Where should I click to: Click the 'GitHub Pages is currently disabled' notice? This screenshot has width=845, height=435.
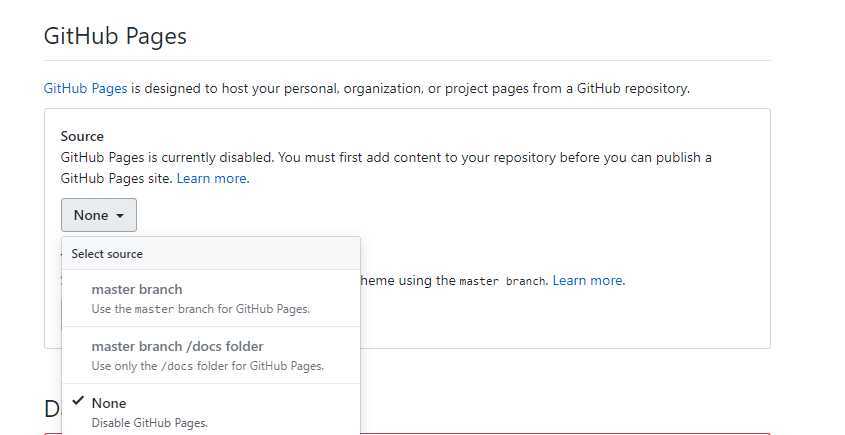(386, 168)
